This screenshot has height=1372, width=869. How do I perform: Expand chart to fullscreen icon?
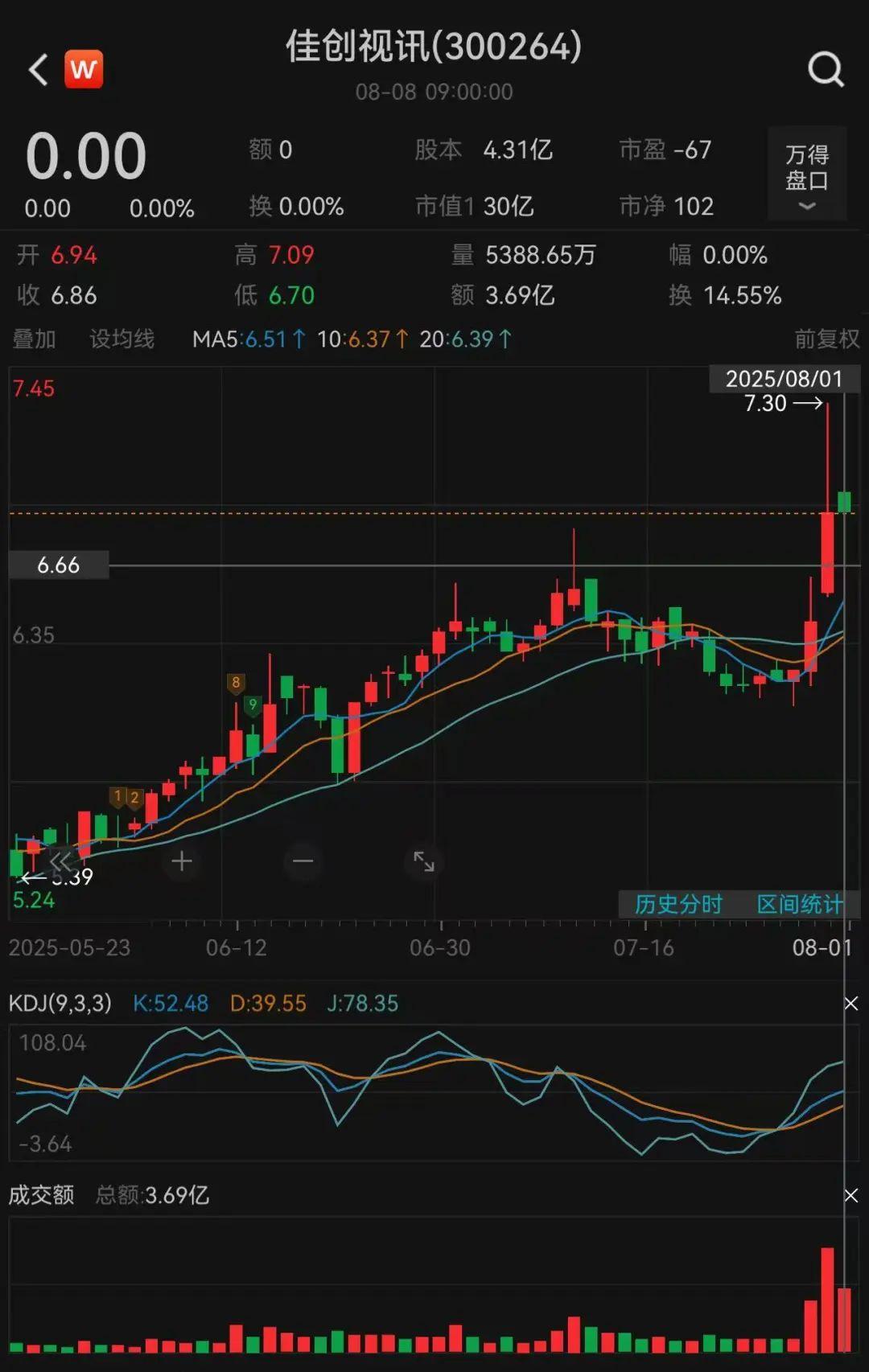(x=424, y=861)
